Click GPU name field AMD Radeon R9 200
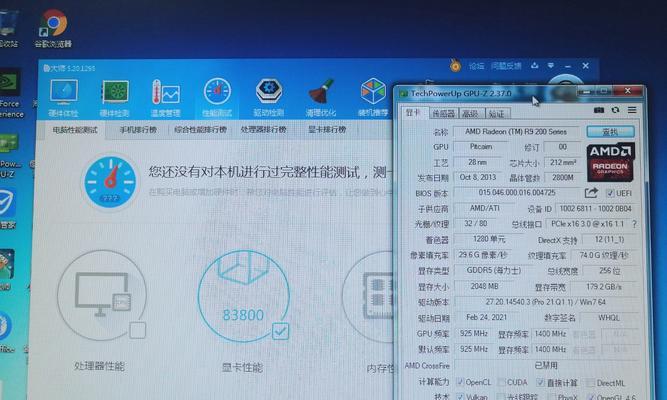The height and width of the screenshot is (400, 667). tap(516, 132)
